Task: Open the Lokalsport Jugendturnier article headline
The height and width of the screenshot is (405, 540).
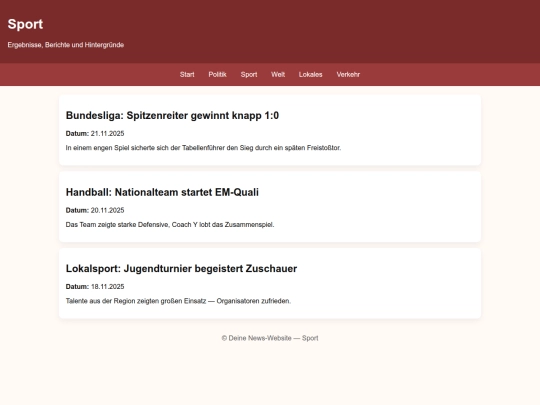Action: click(x=181, y=269)
